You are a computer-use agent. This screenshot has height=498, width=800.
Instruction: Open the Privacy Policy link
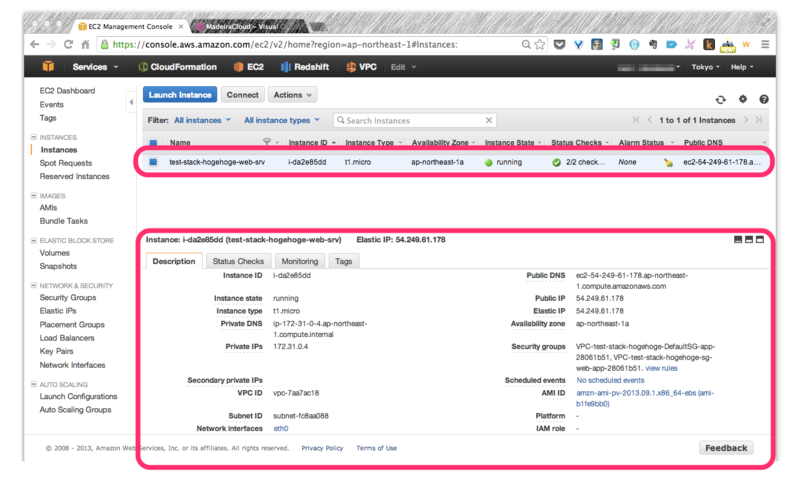[322, 448]
